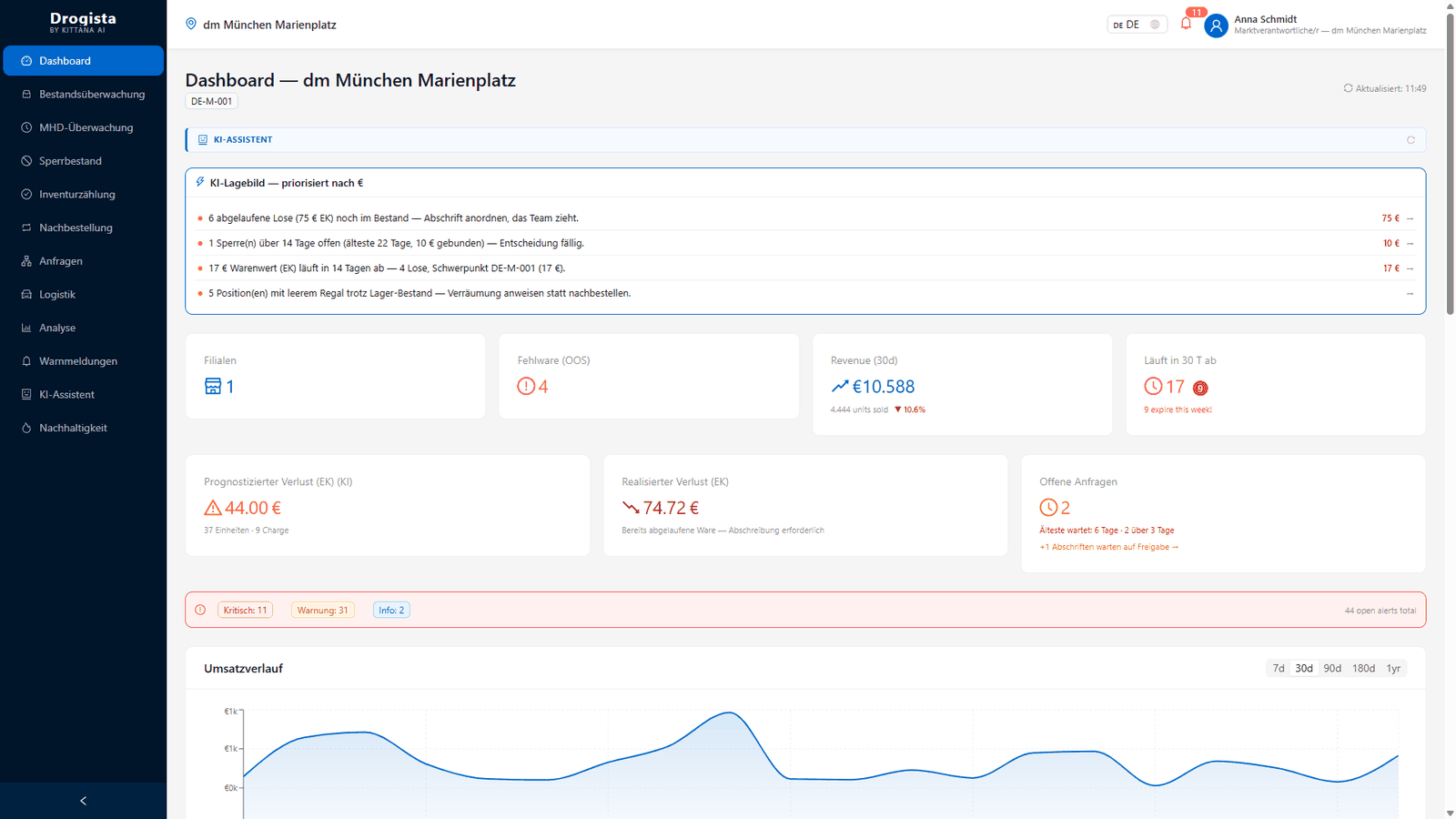
Task: Collapse the sidebar with the chevron
Action: pyautogui.click(x=83, y=801)
